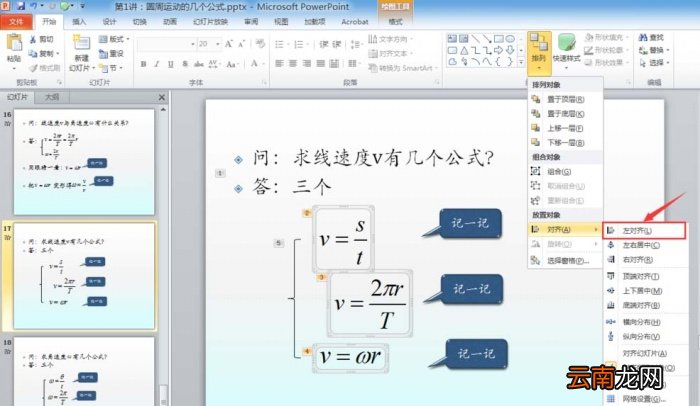Choose 组合 (Group) in arrange menu
The height and width of the screenshot is (406, 700).
coord(565,172)
